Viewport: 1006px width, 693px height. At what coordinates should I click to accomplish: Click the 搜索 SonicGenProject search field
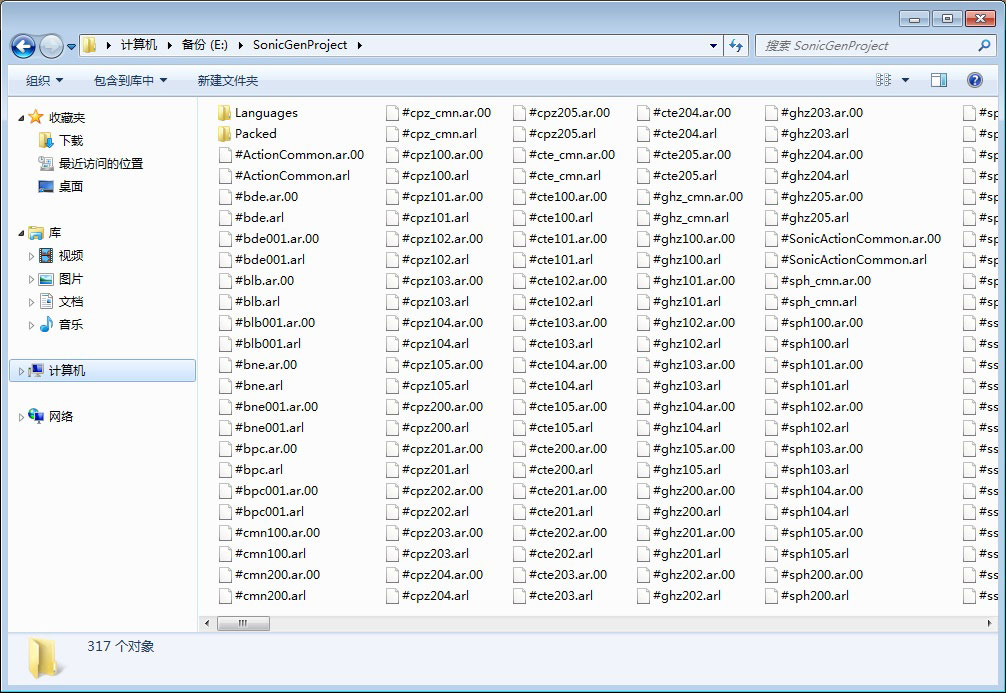click(865, 46)
